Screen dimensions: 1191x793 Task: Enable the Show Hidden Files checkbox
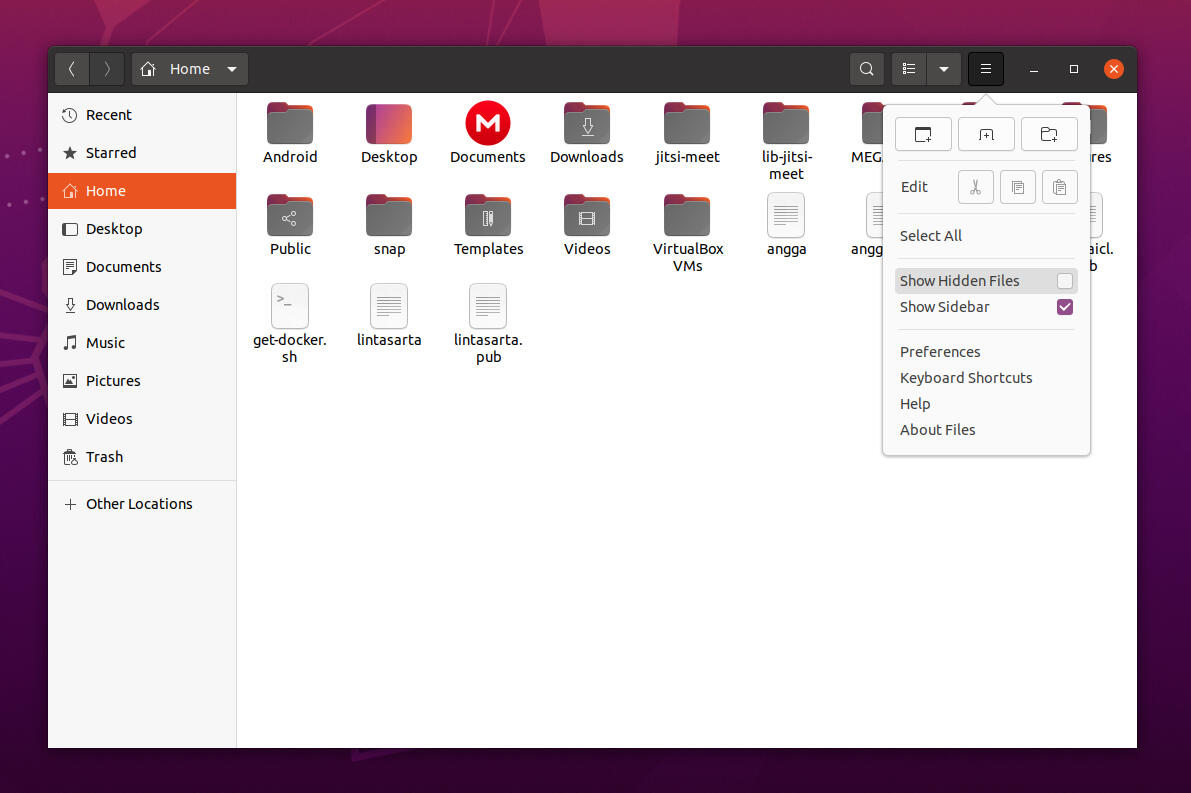pos(1065,281)
